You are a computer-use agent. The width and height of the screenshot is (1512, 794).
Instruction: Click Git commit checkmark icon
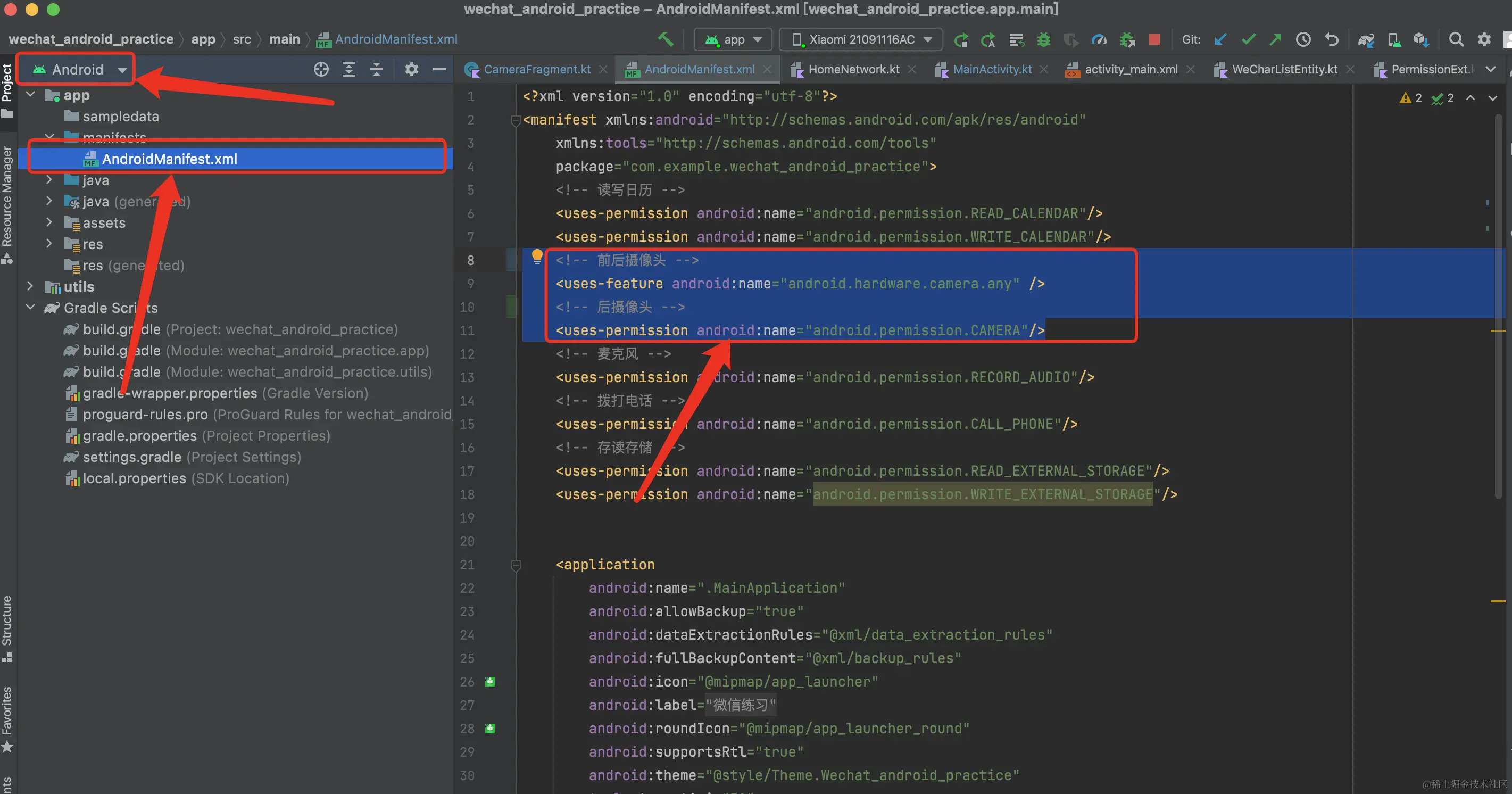click(x=1249, y=39)
